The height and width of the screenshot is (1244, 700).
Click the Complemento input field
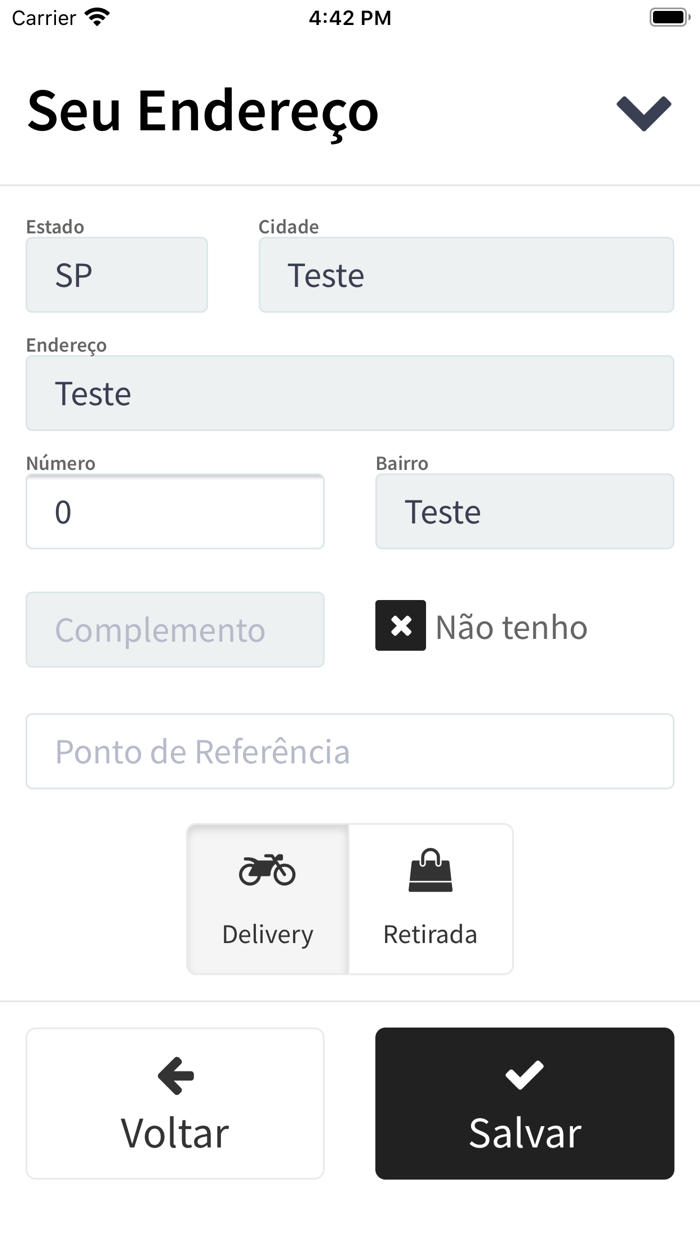point(174,629)
